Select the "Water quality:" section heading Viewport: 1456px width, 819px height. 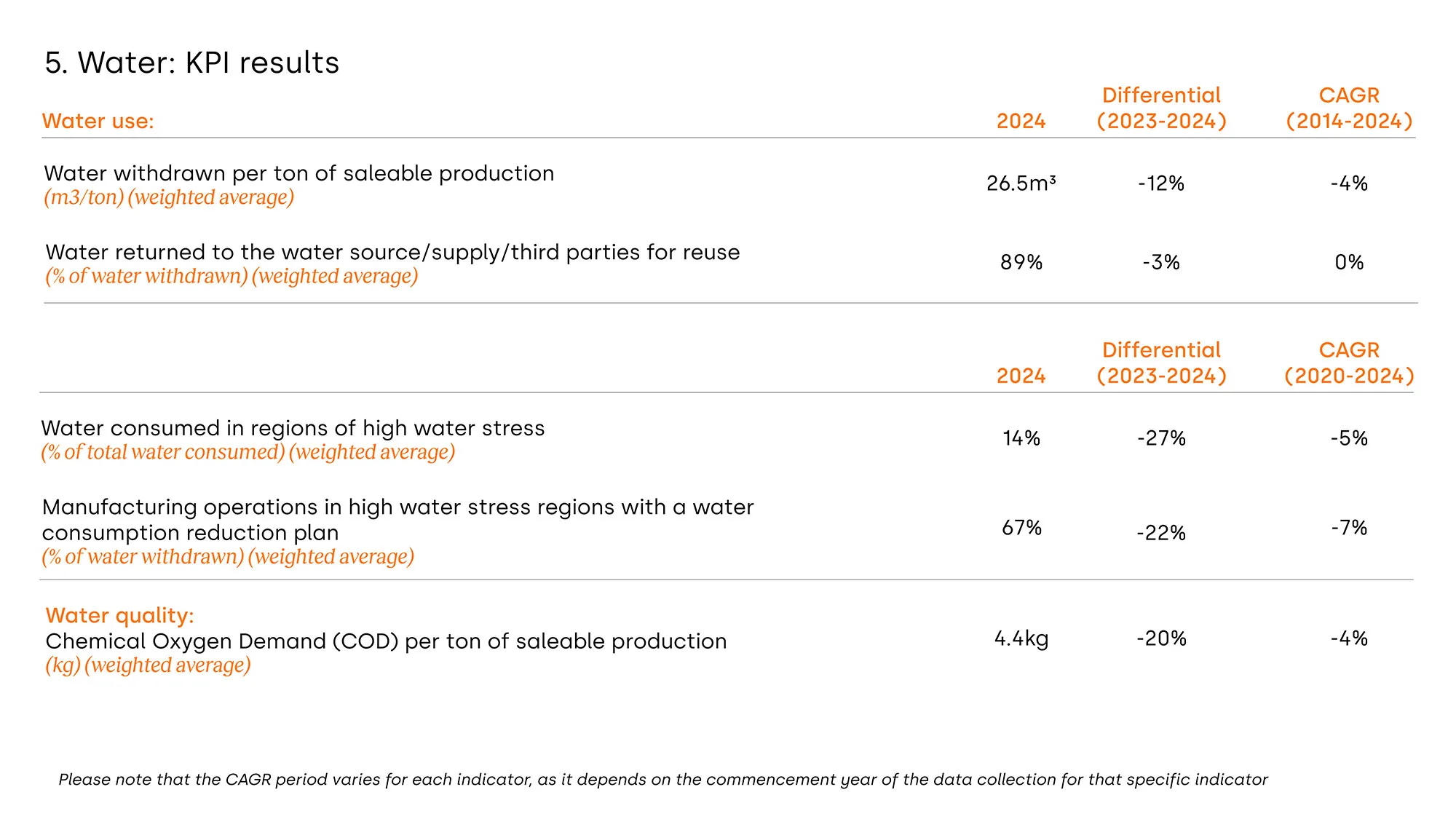point(119,616)
